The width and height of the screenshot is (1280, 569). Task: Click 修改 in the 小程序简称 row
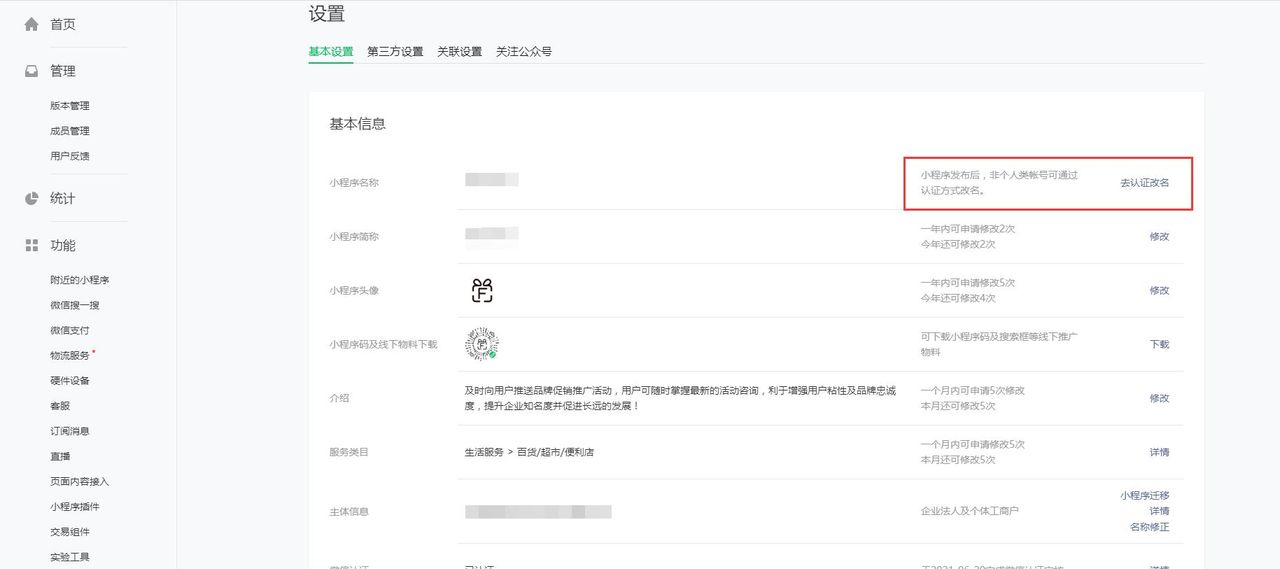(1159, 237)
